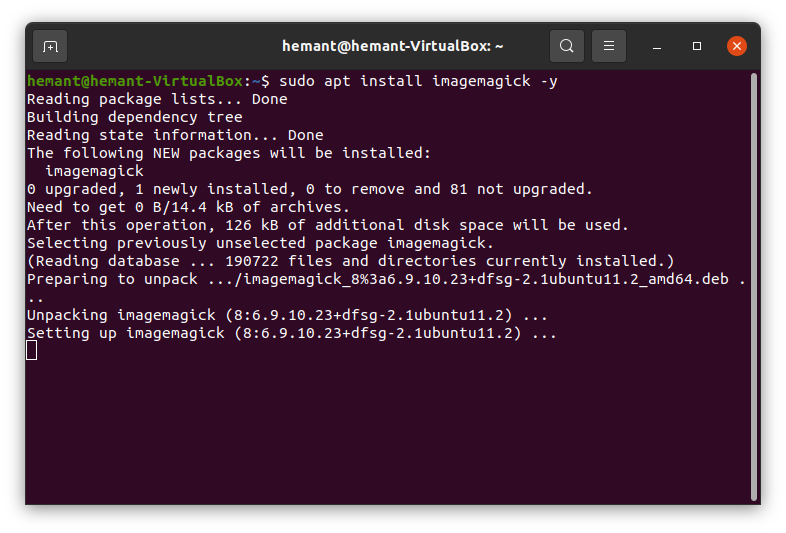786x533 pixels.
Task: Click the 'Reading package lists... Done' line
Action: [157, 99]
